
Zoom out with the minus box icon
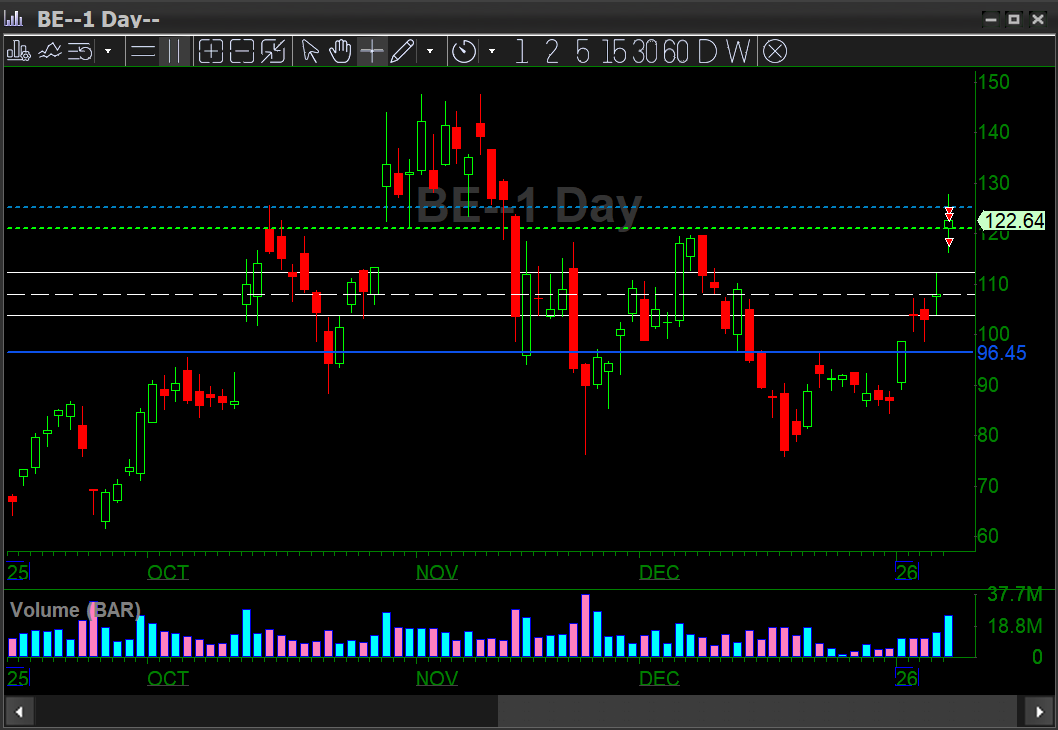pyautogui.click(x=242, y=51)
